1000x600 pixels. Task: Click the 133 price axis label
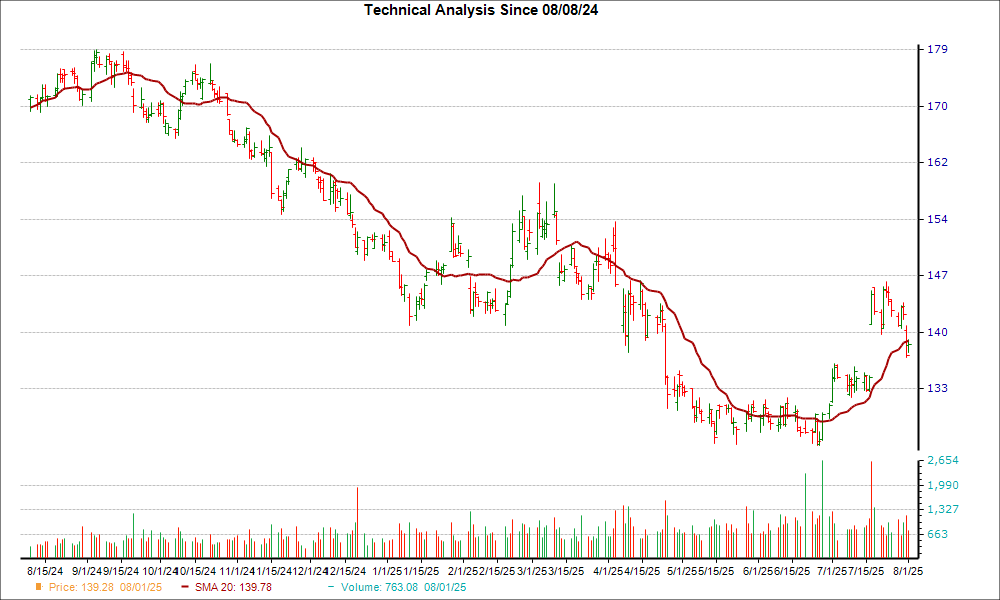tap(938, 388)
